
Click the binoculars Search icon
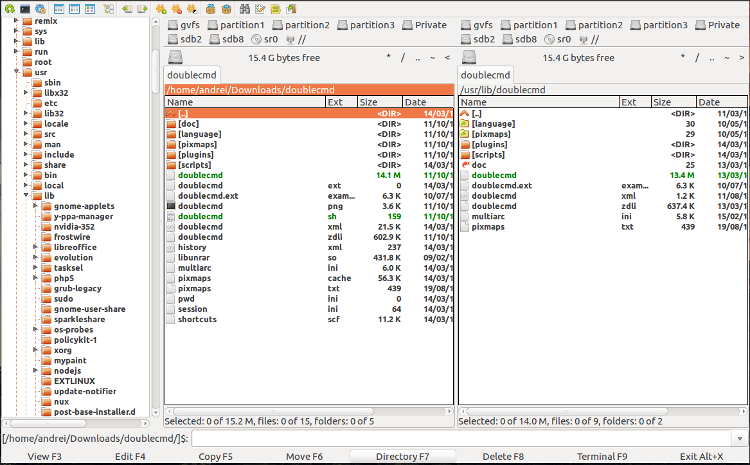(246, 8)
